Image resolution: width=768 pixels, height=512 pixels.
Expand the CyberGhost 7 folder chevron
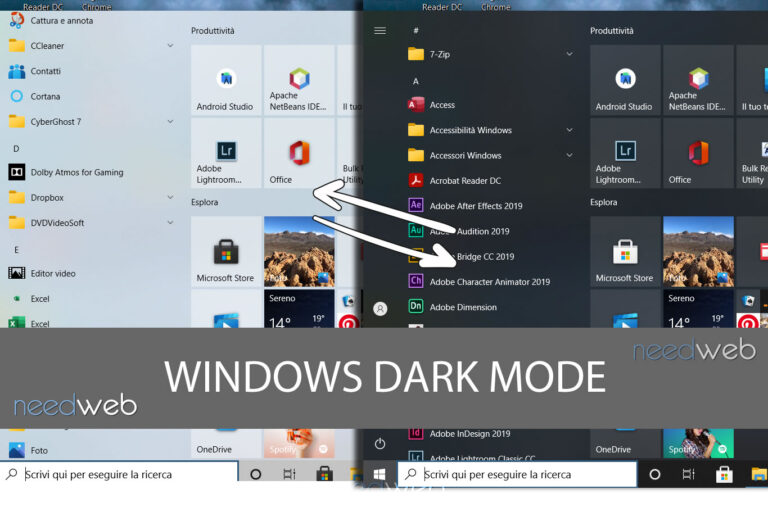click(170, 121)
